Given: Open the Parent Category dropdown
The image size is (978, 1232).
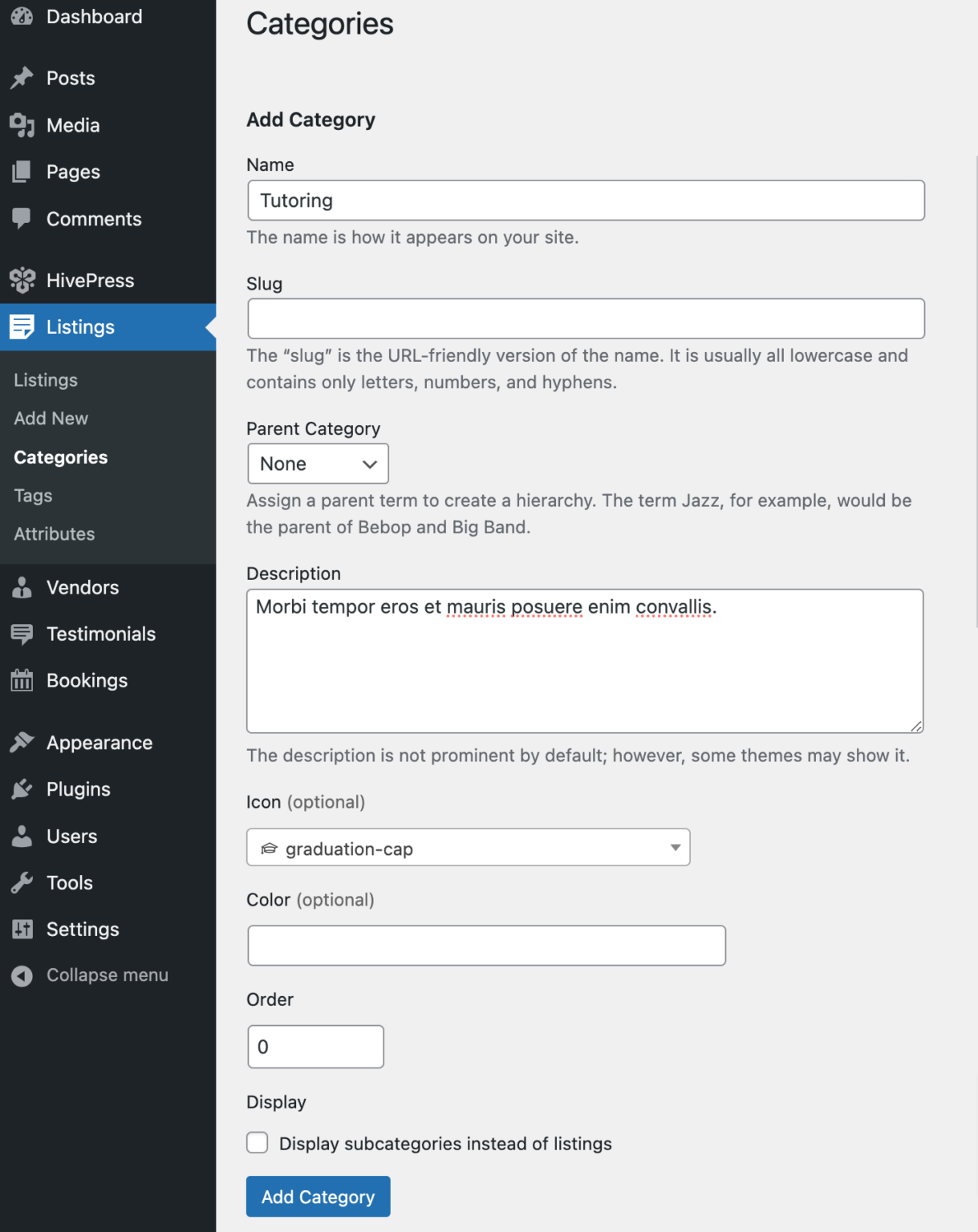Looking at the screenshot, I should point(317,464).
